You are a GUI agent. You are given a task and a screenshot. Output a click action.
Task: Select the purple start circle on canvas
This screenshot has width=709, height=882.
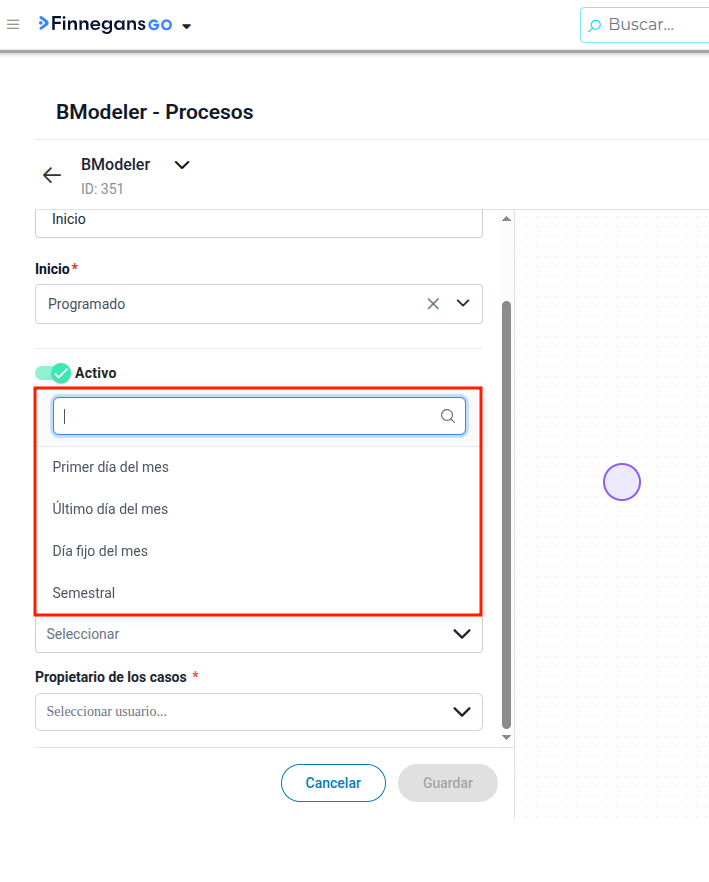click(622, 482)
